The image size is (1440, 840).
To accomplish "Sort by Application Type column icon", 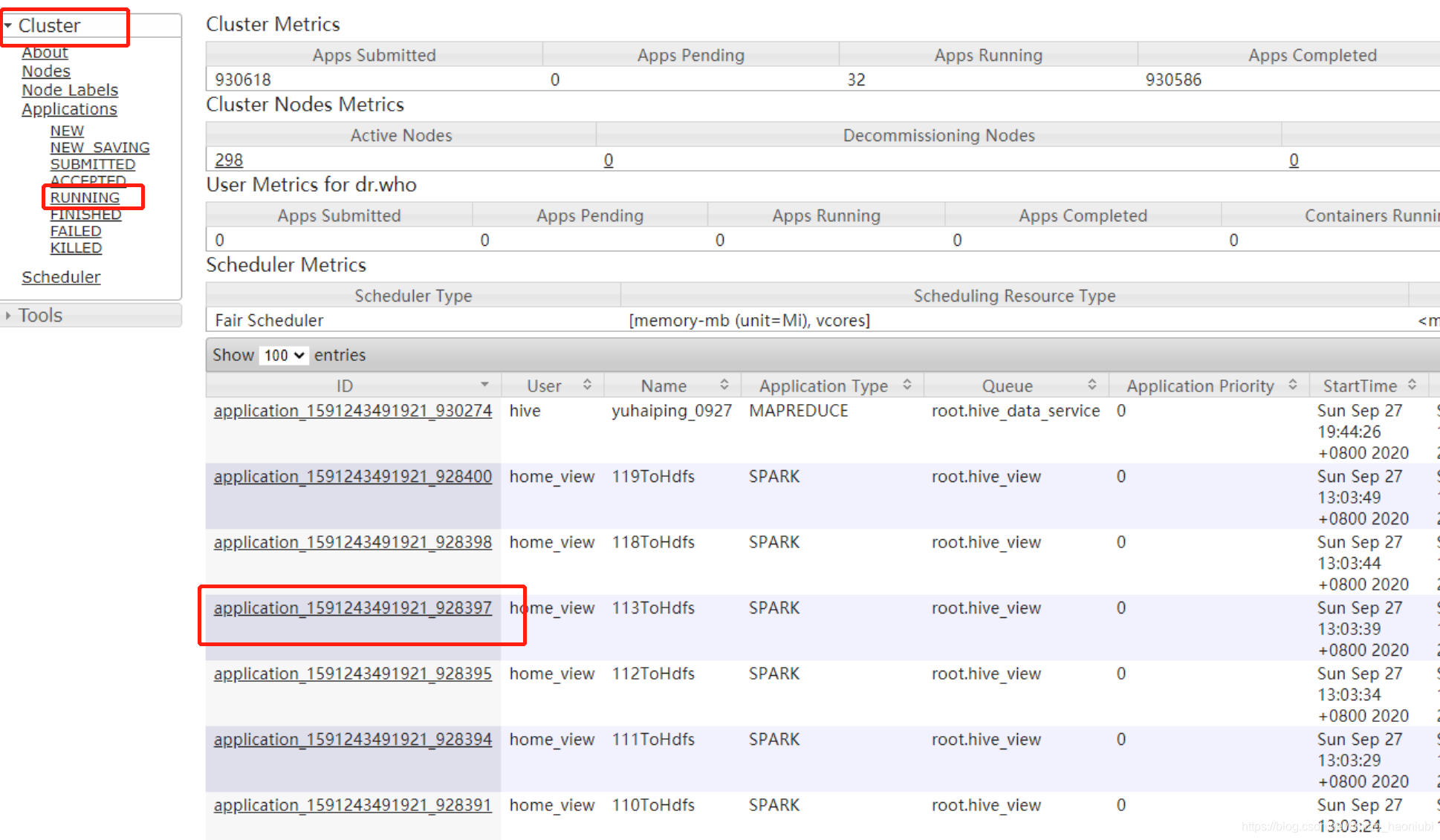I will [x=907, y=385].
